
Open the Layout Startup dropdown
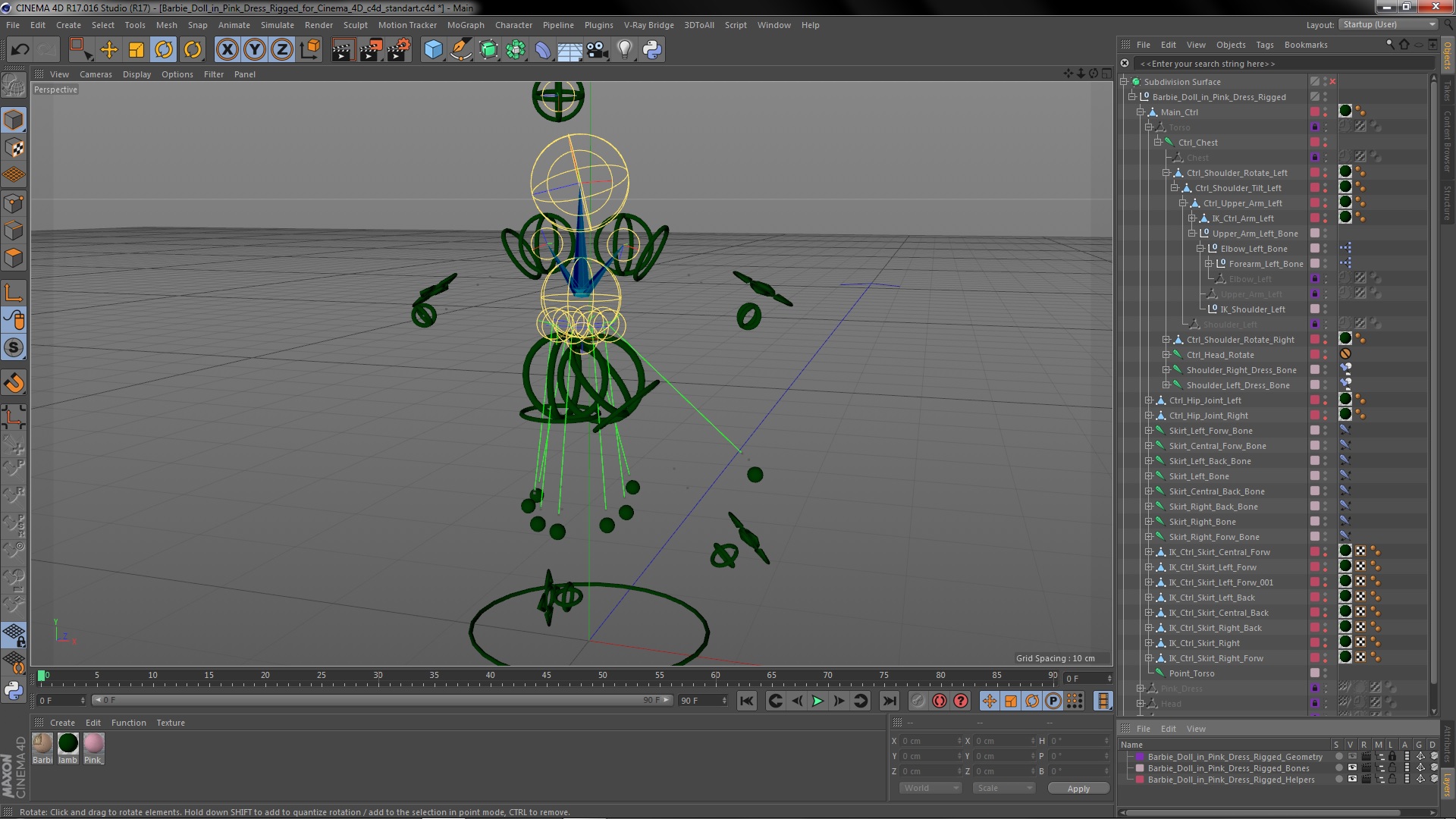coord(1387,24)
